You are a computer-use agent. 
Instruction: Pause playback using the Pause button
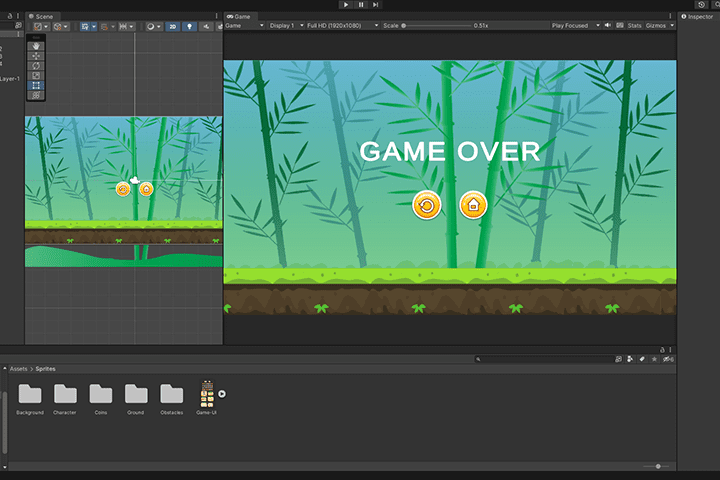(361, 5)
